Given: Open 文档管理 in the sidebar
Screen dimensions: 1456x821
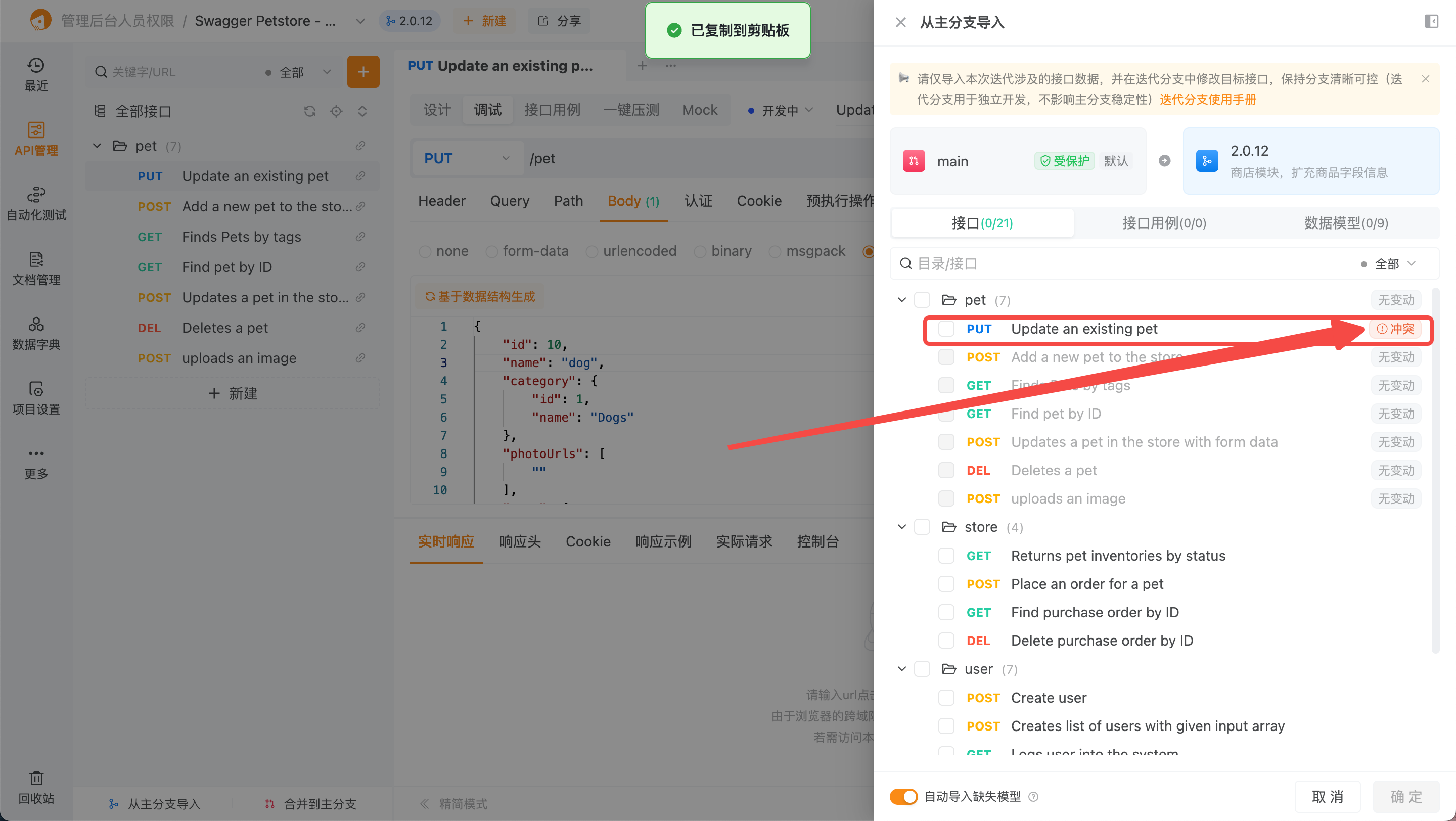Looking at the screenshot, I should pyautogui.click(x=36, y=268).
